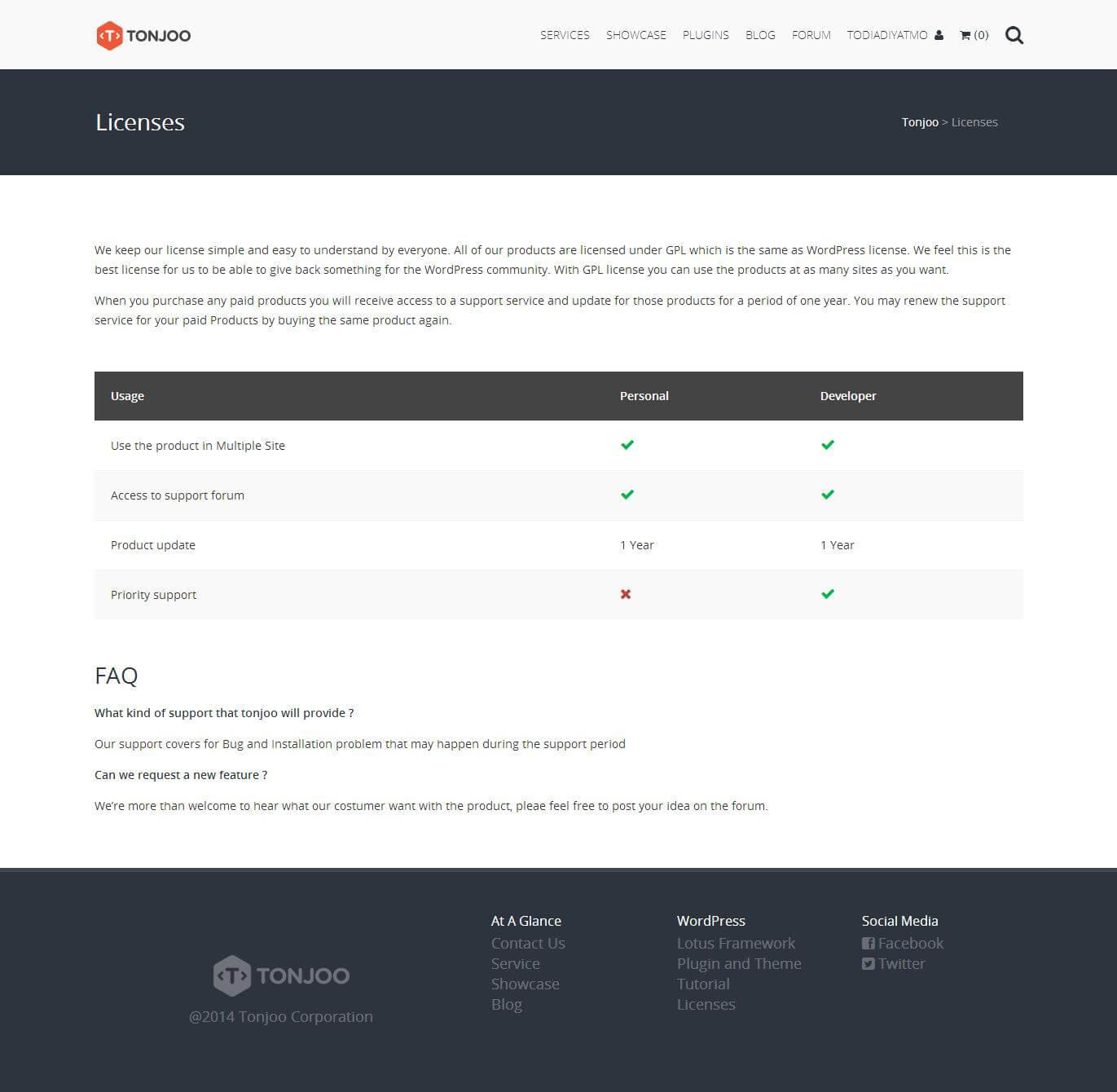
Task: Click the checkmark for Personal multiple site usage
Action: [627, 445]
